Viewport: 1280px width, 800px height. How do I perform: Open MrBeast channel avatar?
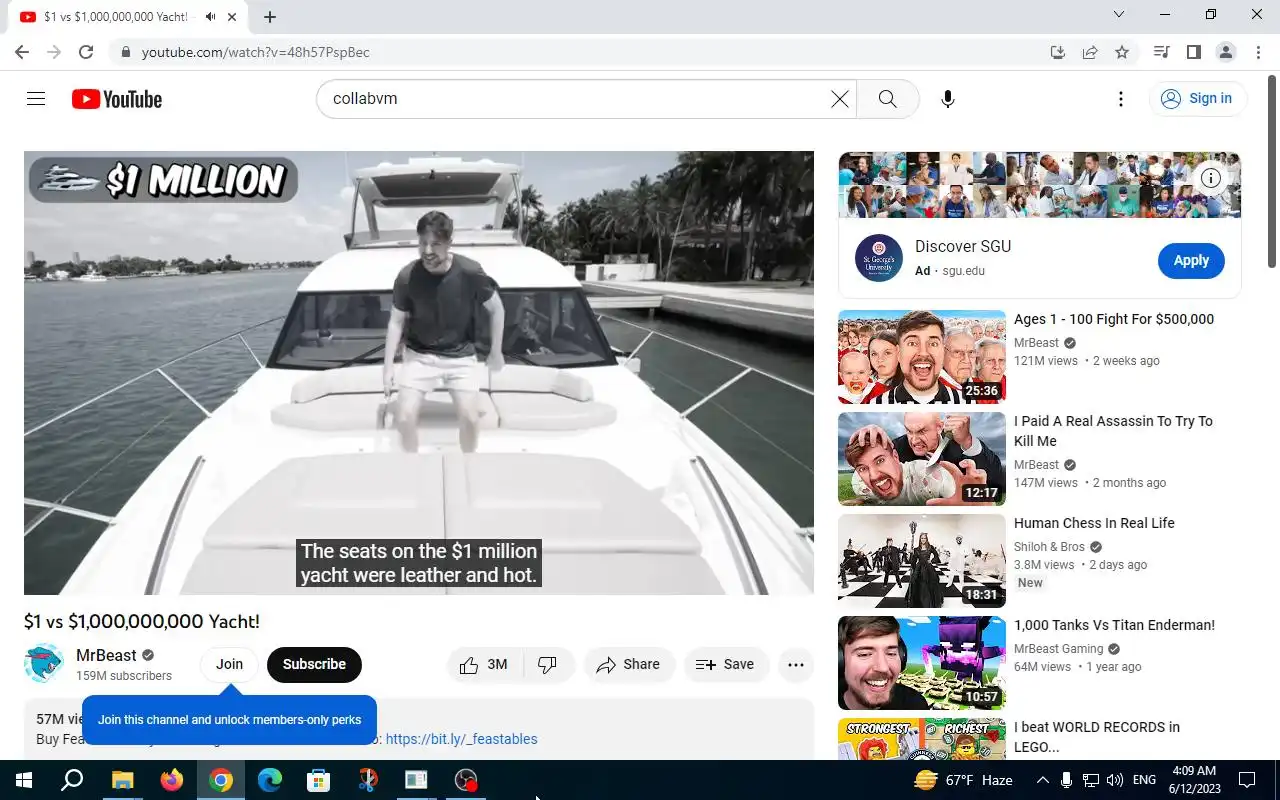[x=44, y=664]
